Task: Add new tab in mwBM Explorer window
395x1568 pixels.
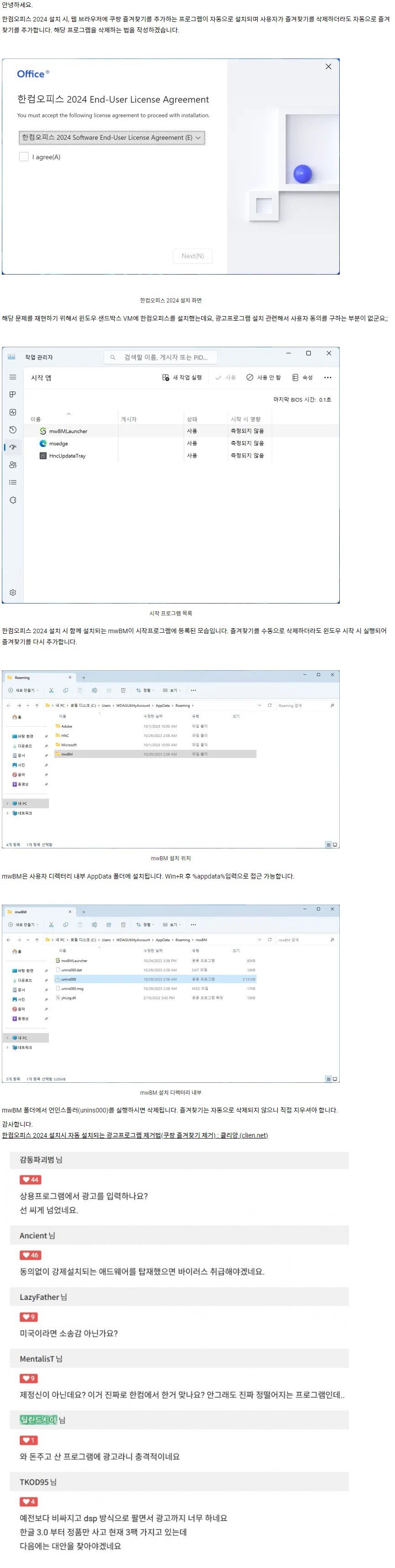Action: (x=84, y=912)
